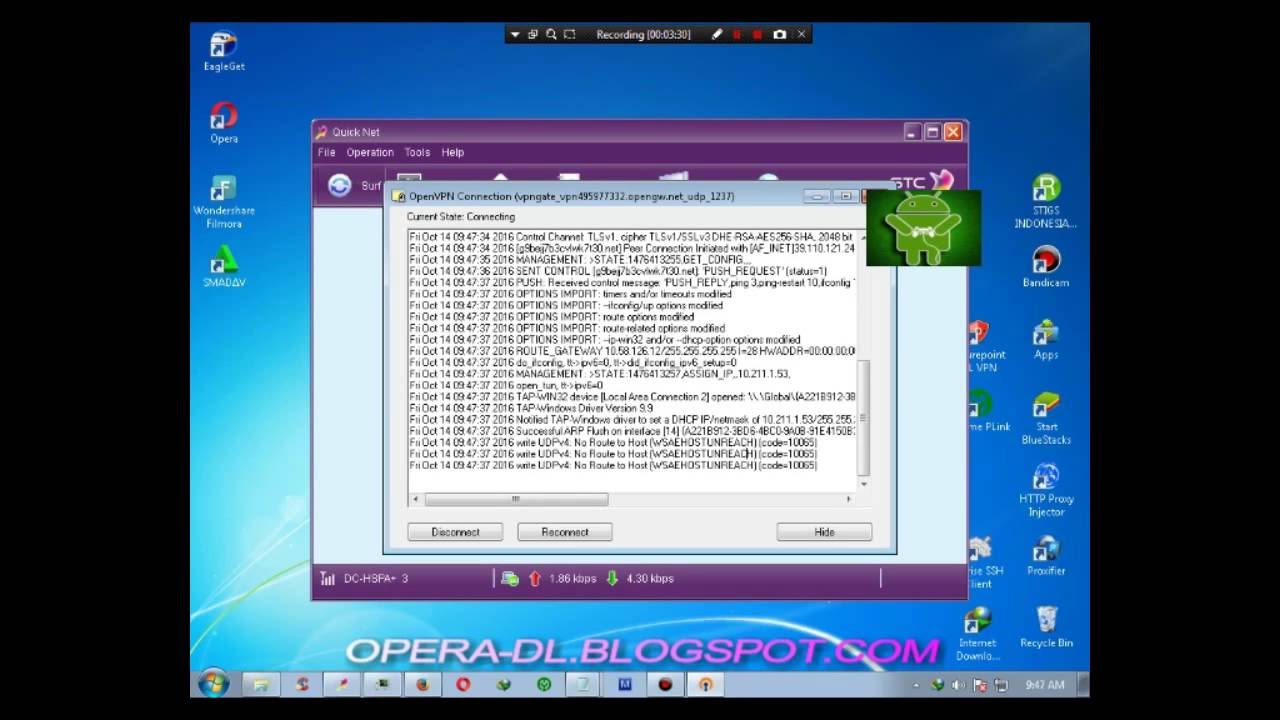The width and height of the screenshot is (1280, 720).
Task: Open the EagleGet desktop shortcut
Action: tap(223, 52)
